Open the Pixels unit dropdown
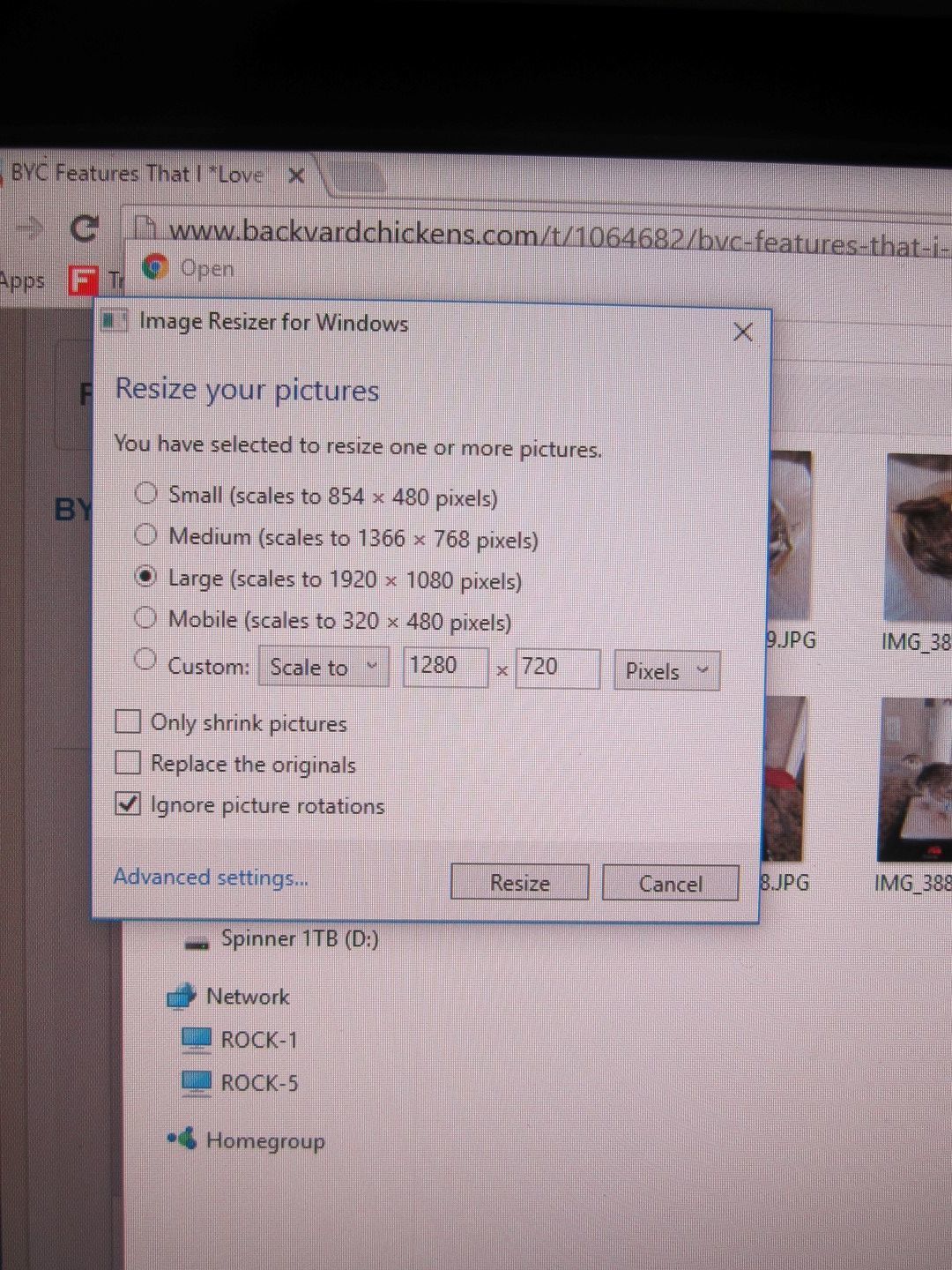This screenshot has height=1270, width=952. [666, 671]
